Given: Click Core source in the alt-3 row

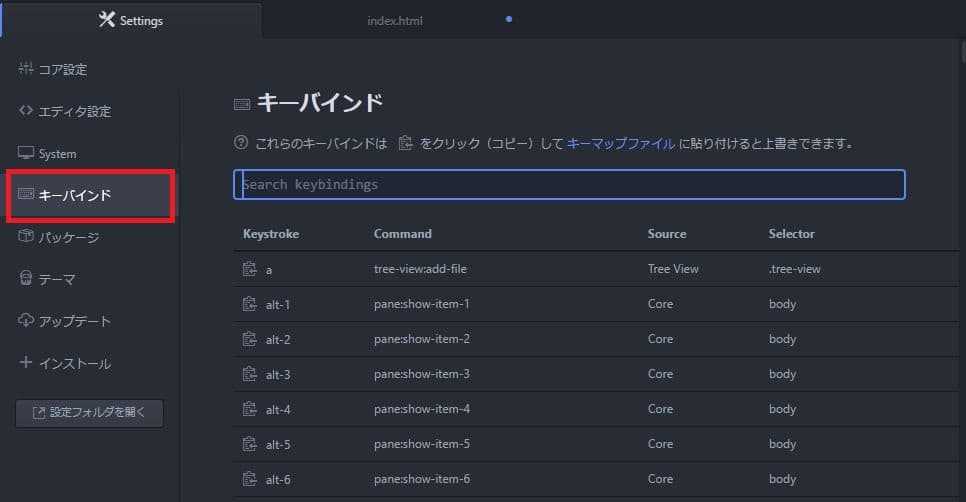Looking at the screenshot, I should point(660,374).
